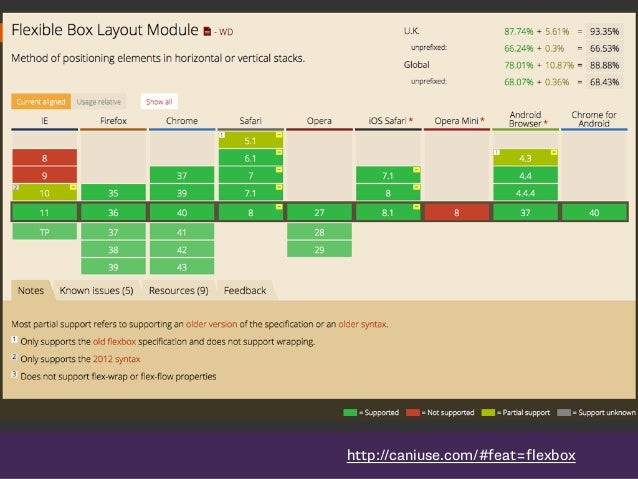
Task: Select the IE 8 not-supported cell
Action: click(x=44, y=157)
